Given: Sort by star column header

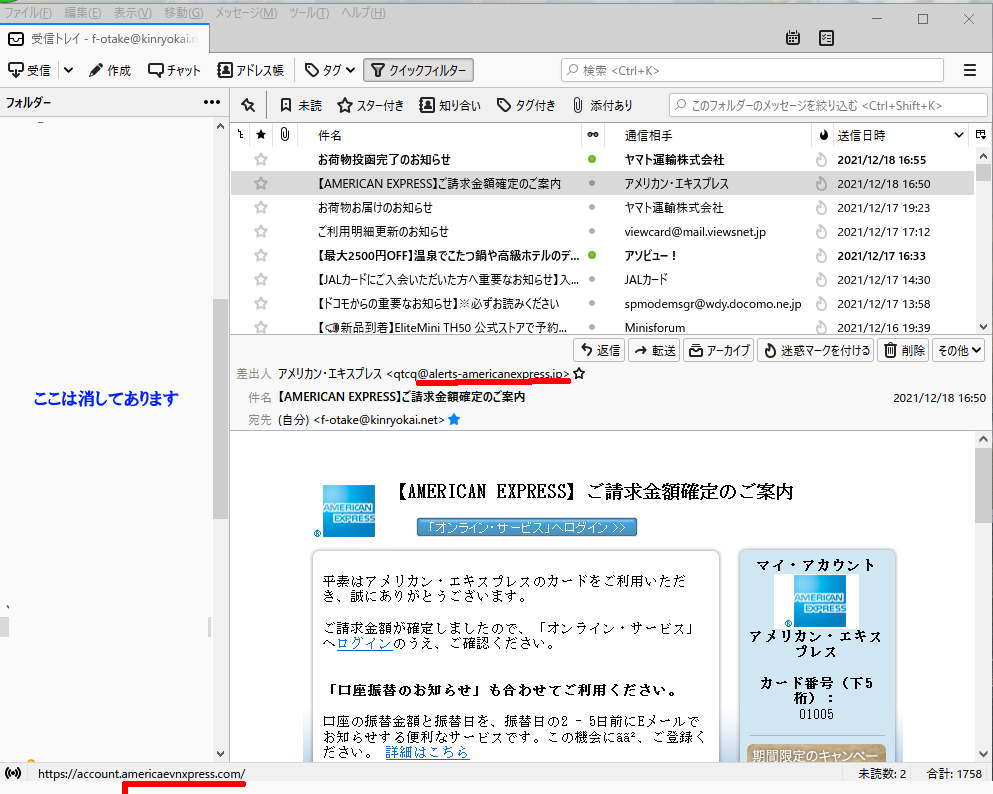Looking at the screenshot, I should [x=261, y=134].
